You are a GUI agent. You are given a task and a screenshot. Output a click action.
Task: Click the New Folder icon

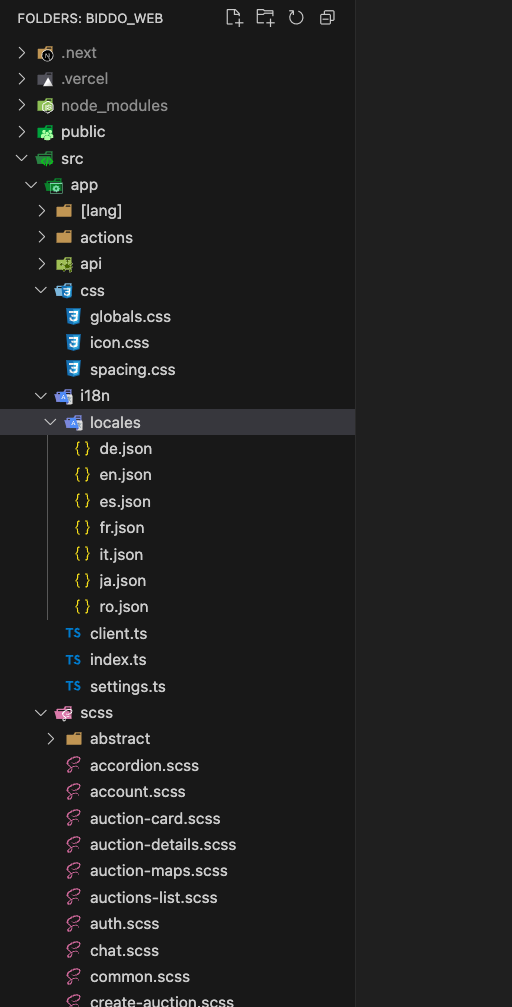point(265,18)
